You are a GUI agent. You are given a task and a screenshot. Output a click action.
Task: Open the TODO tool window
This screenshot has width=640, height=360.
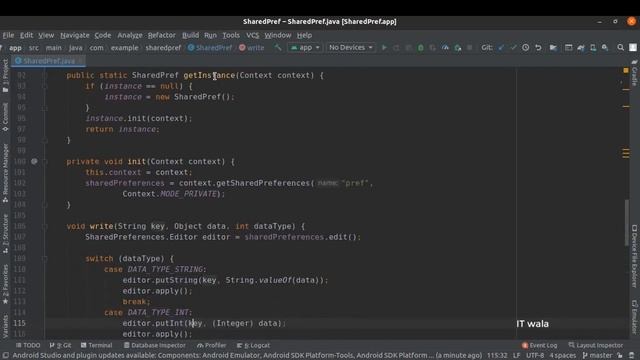coord(28,345)
